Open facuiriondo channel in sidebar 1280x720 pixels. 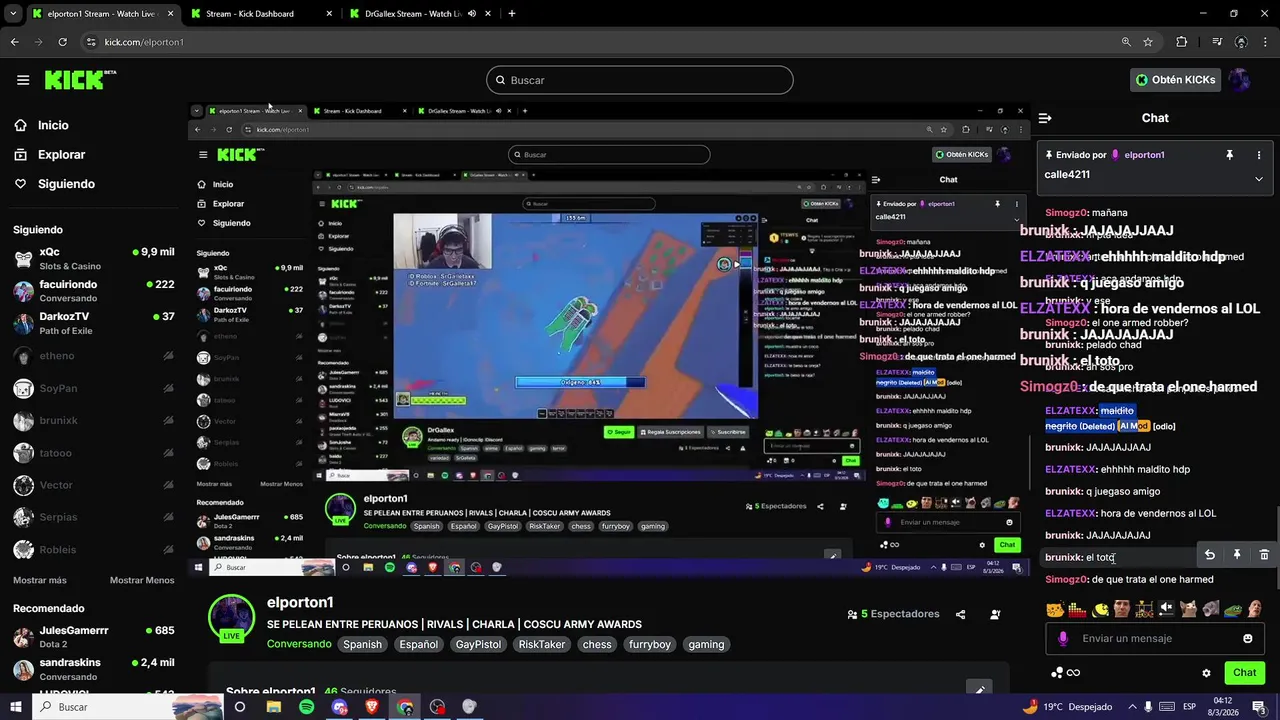coord(94,291)
